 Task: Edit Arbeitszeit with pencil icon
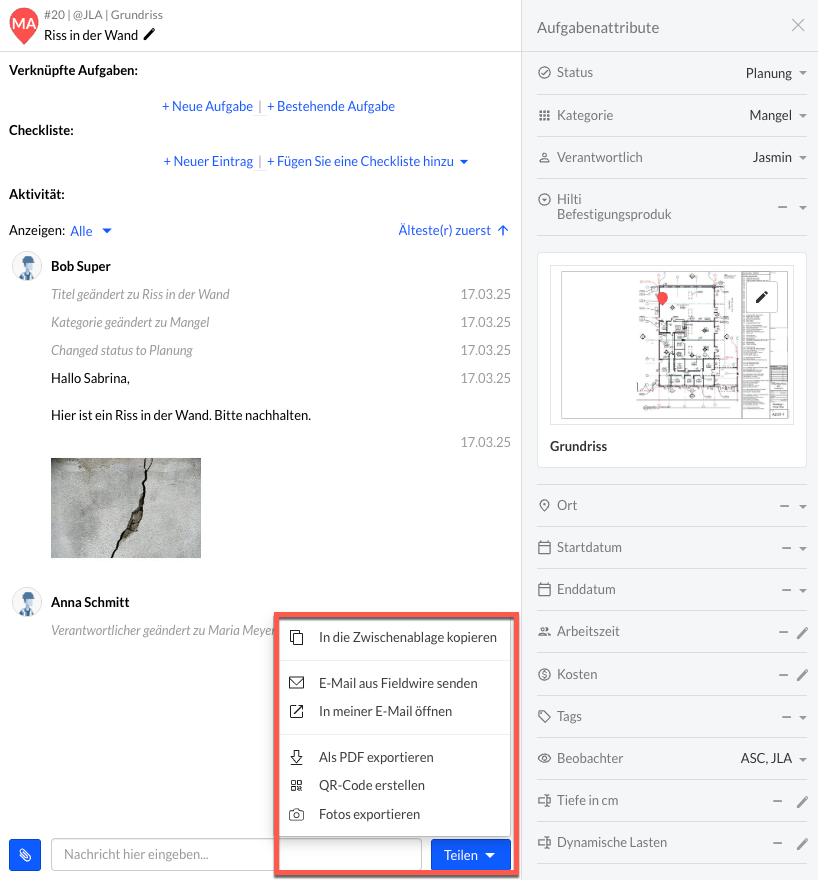802,632
